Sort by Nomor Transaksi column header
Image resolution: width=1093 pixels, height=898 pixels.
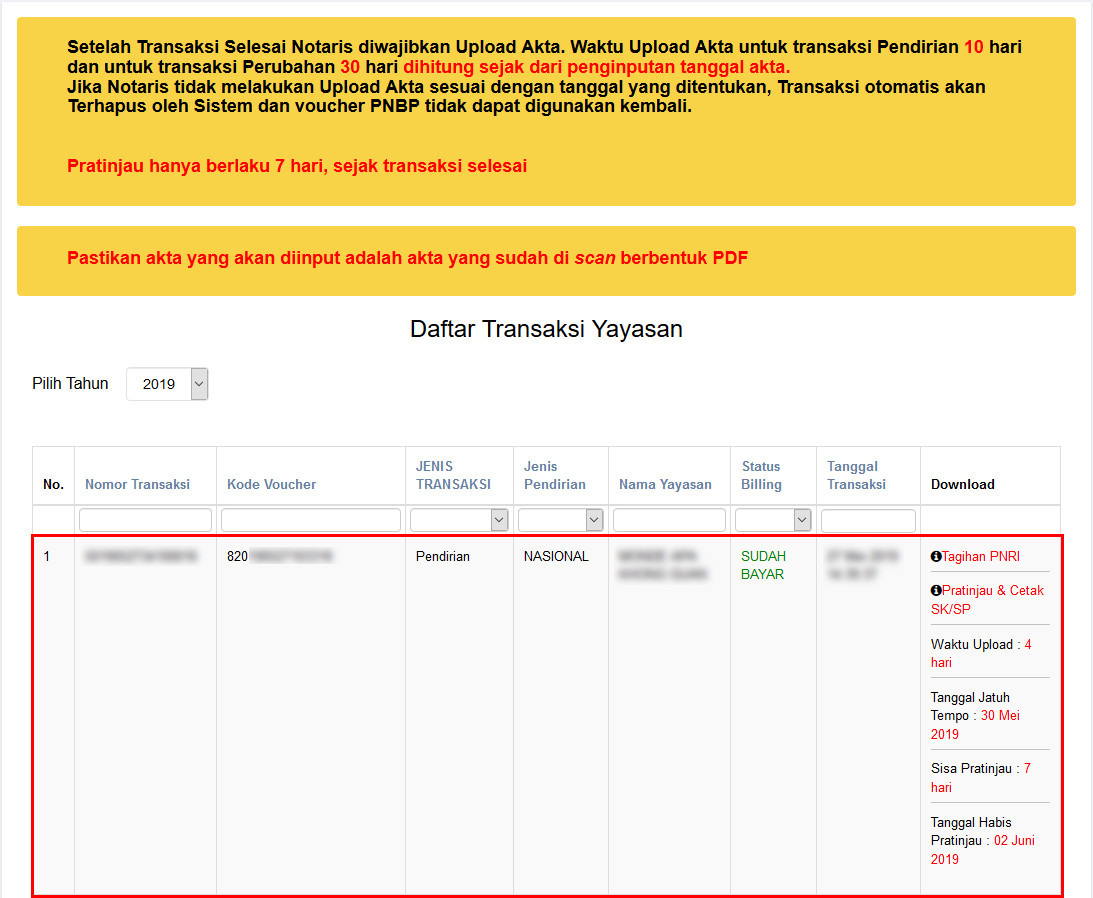coord(137,484)
